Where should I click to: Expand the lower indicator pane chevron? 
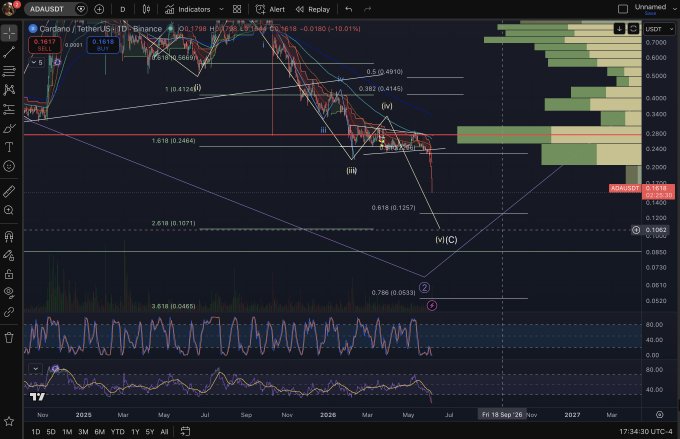click(x=36, y=369)
